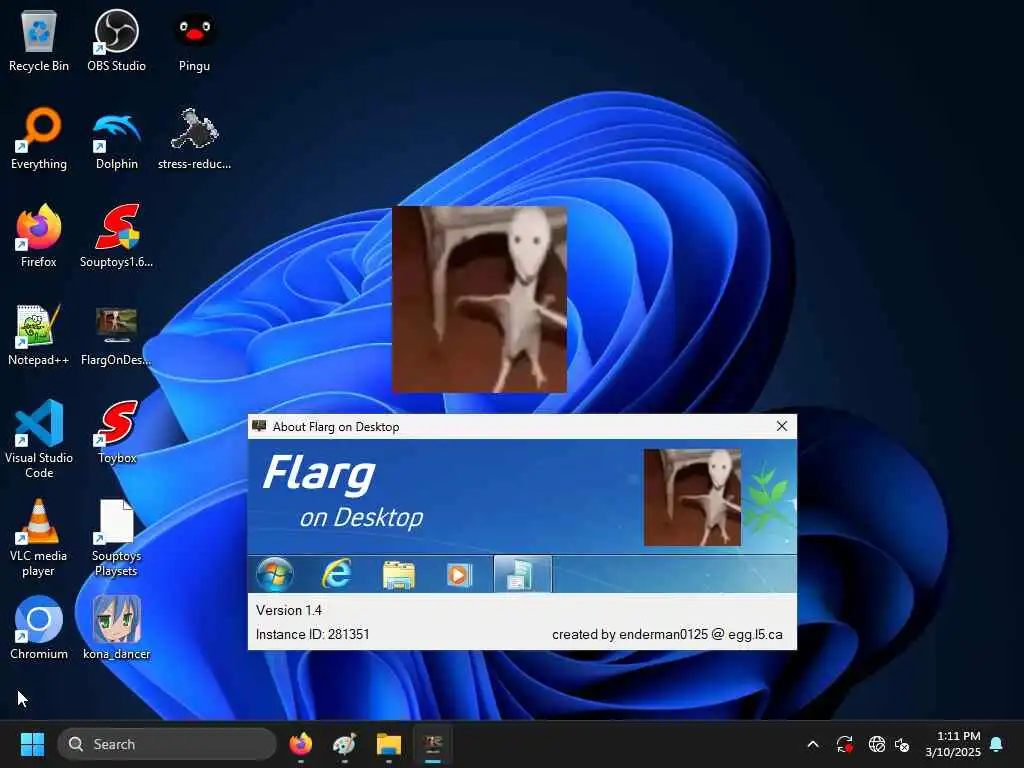Click the Flarg thumbnail in About dialog
The height and width of the screenshot is (768, 1024).
coord(692,497)
